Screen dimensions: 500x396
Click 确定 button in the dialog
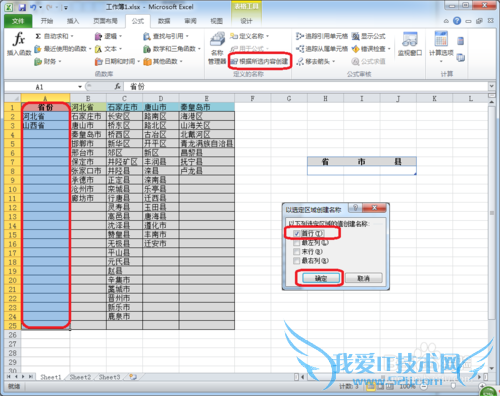click(x=321, y=278)
